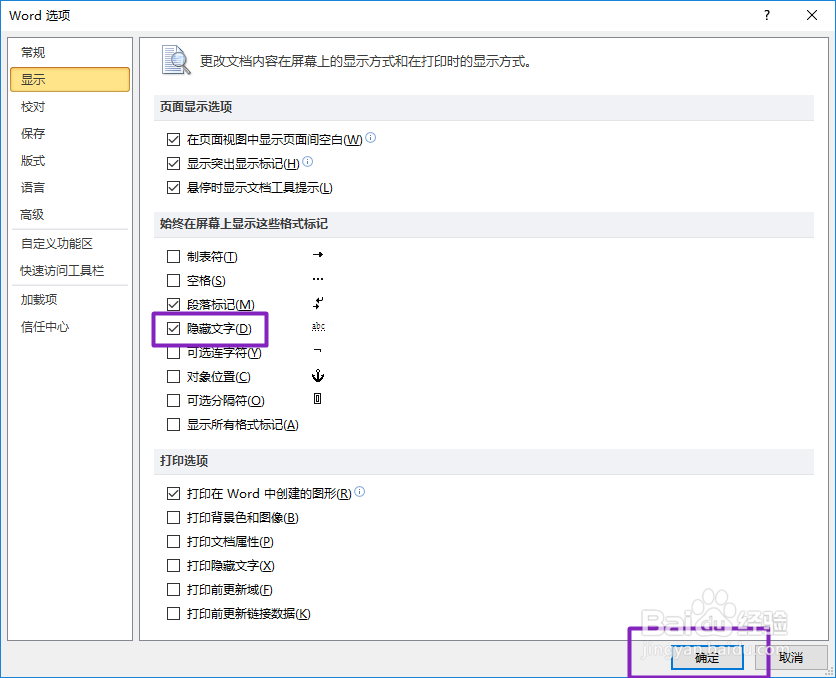Click the 打印选项 section heading
836x678 pixels.
(184, 461)
